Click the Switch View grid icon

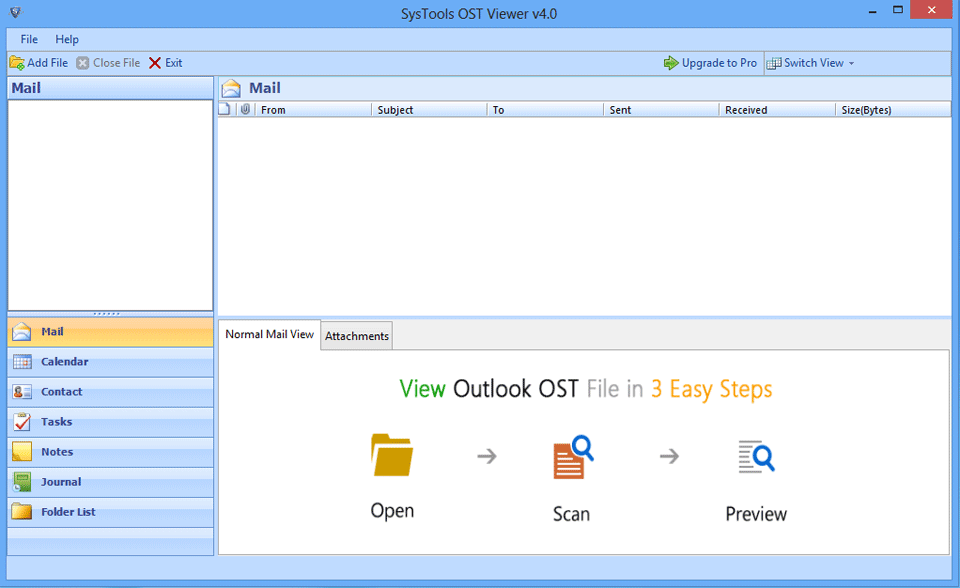[x=774, y=63]
